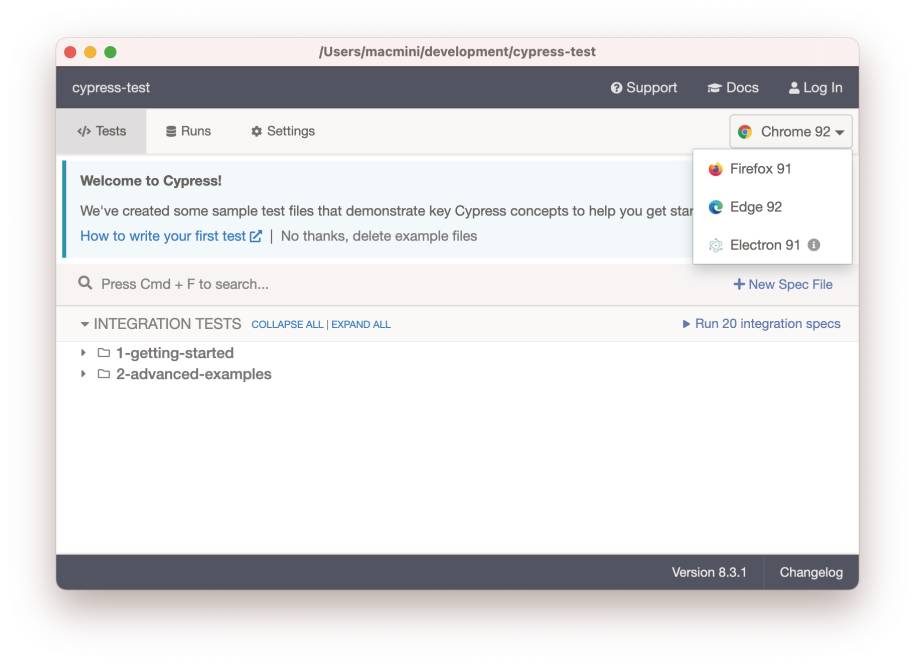Select Edge 92 from browser list
This screenshot has height=664, width=915.
coord(772,207)
